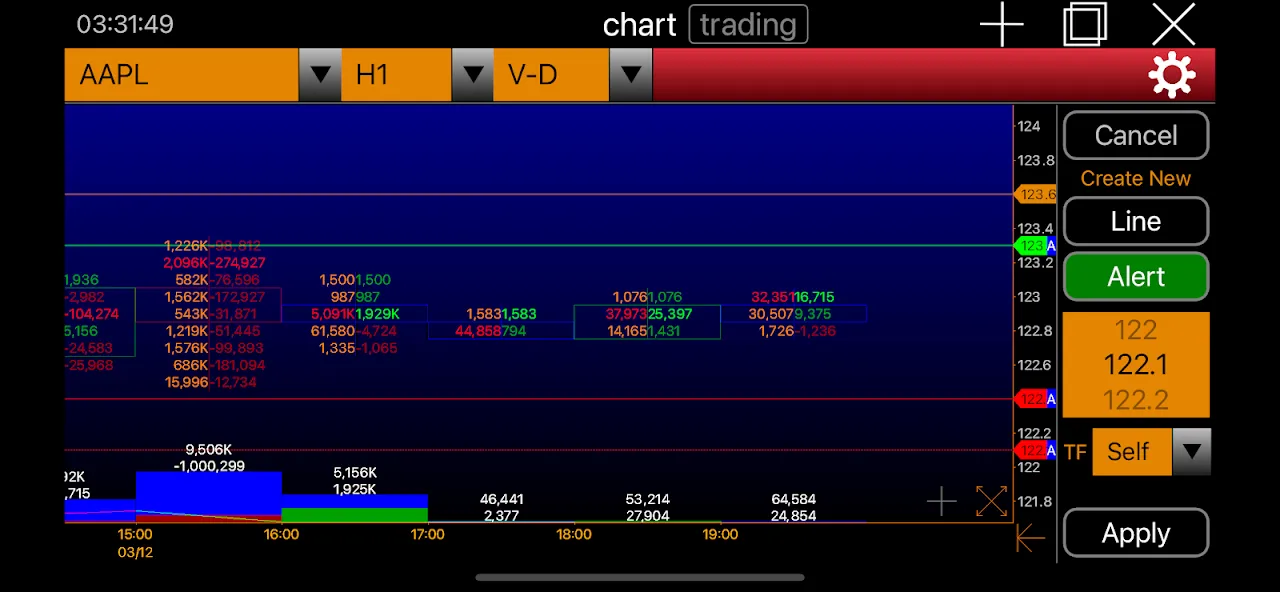Screen dimensions: 1280x592
Task: Pick 122.2 in the price picker
Action: (x=1135, y=401)
